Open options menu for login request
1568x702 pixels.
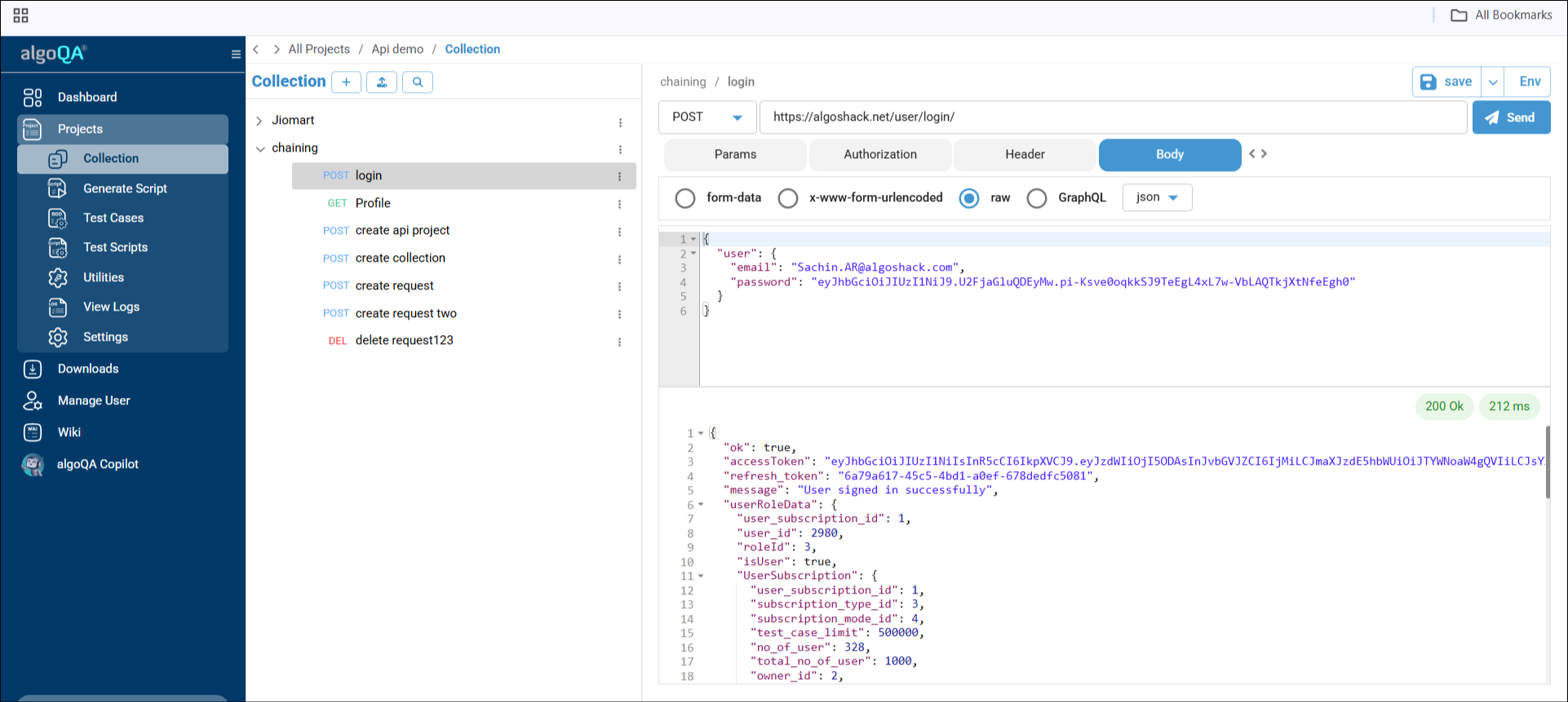click(x=619, y=176)
